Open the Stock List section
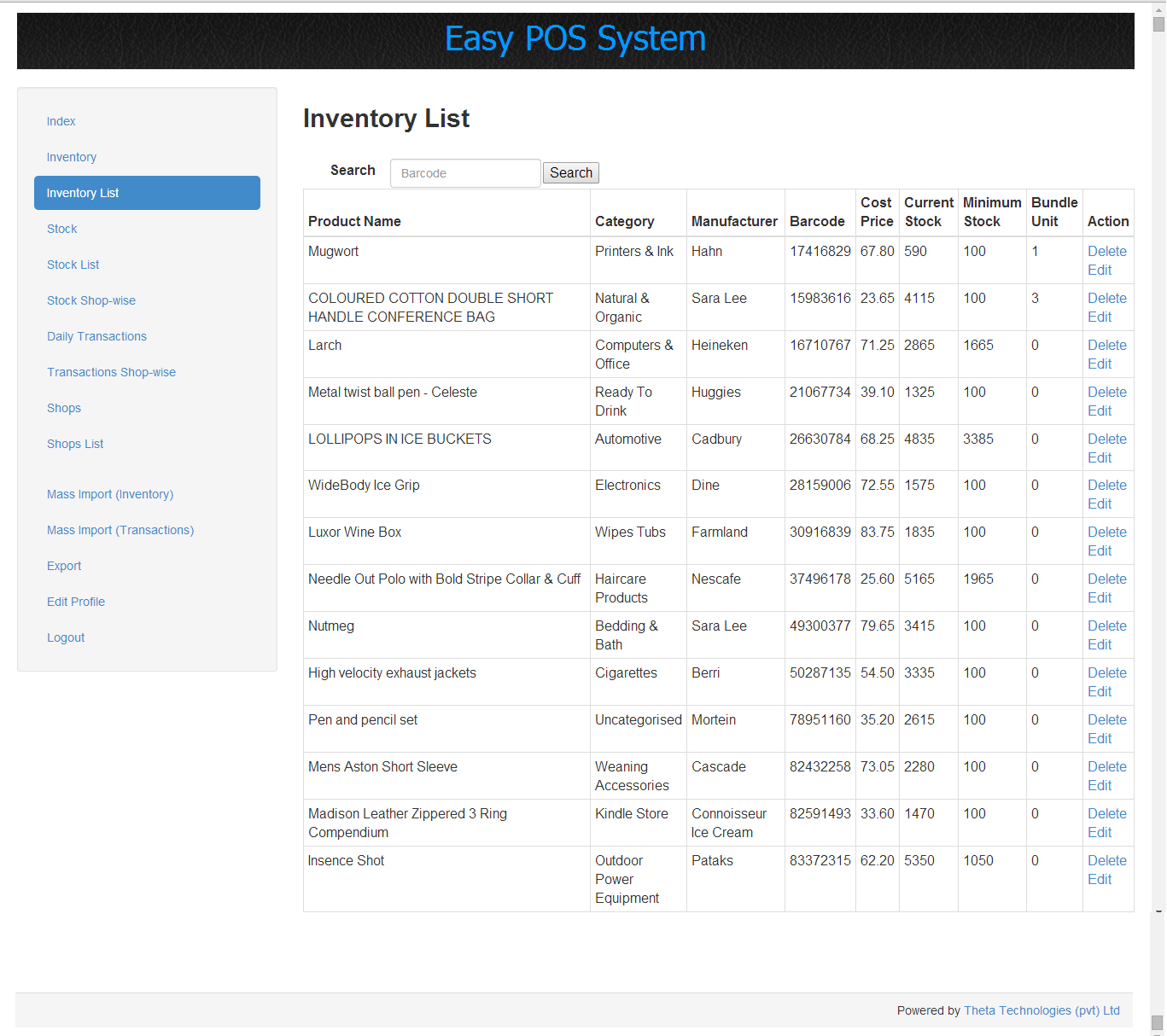1167x1036 pixels. (73, 265)
